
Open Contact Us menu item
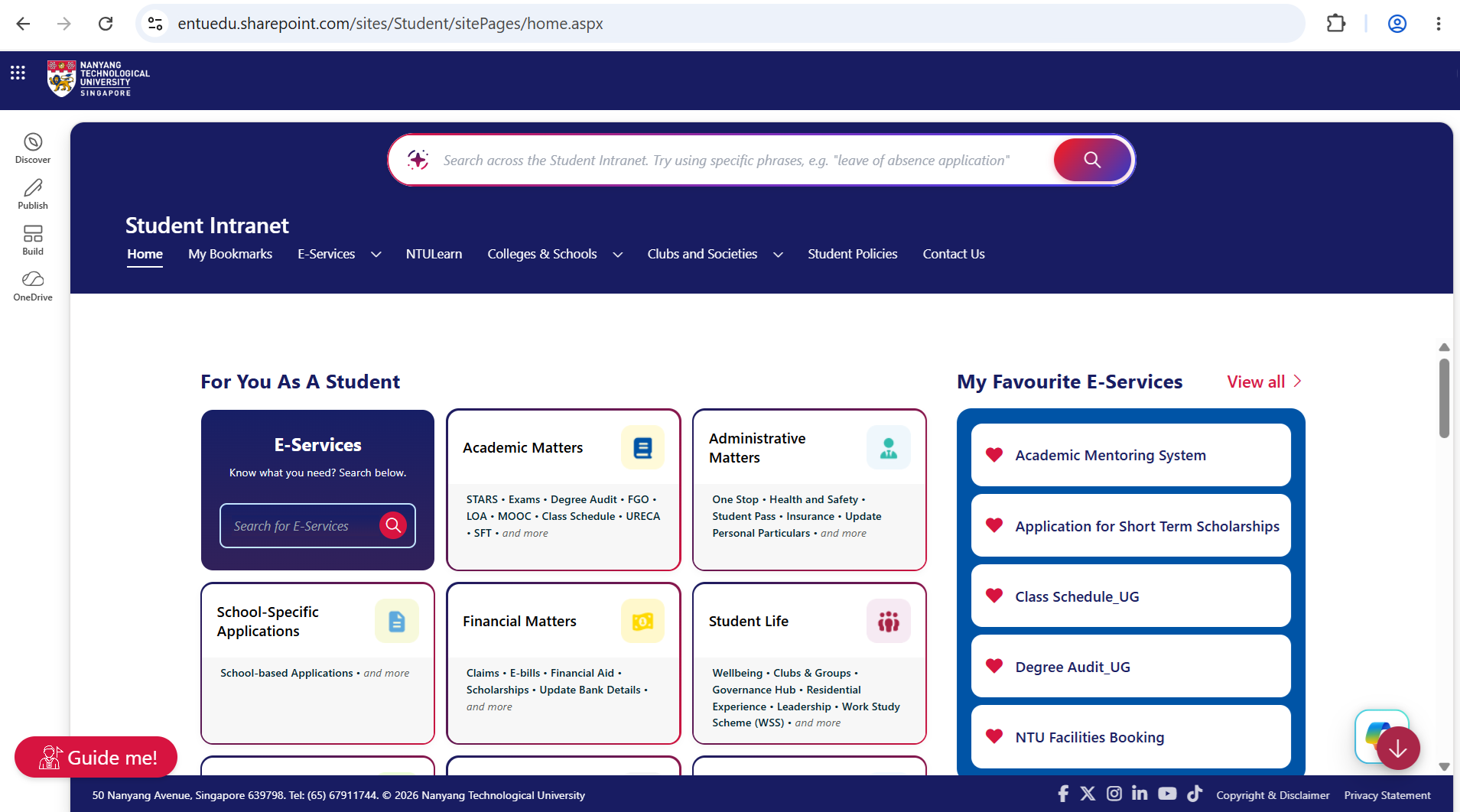click(954, 254)
